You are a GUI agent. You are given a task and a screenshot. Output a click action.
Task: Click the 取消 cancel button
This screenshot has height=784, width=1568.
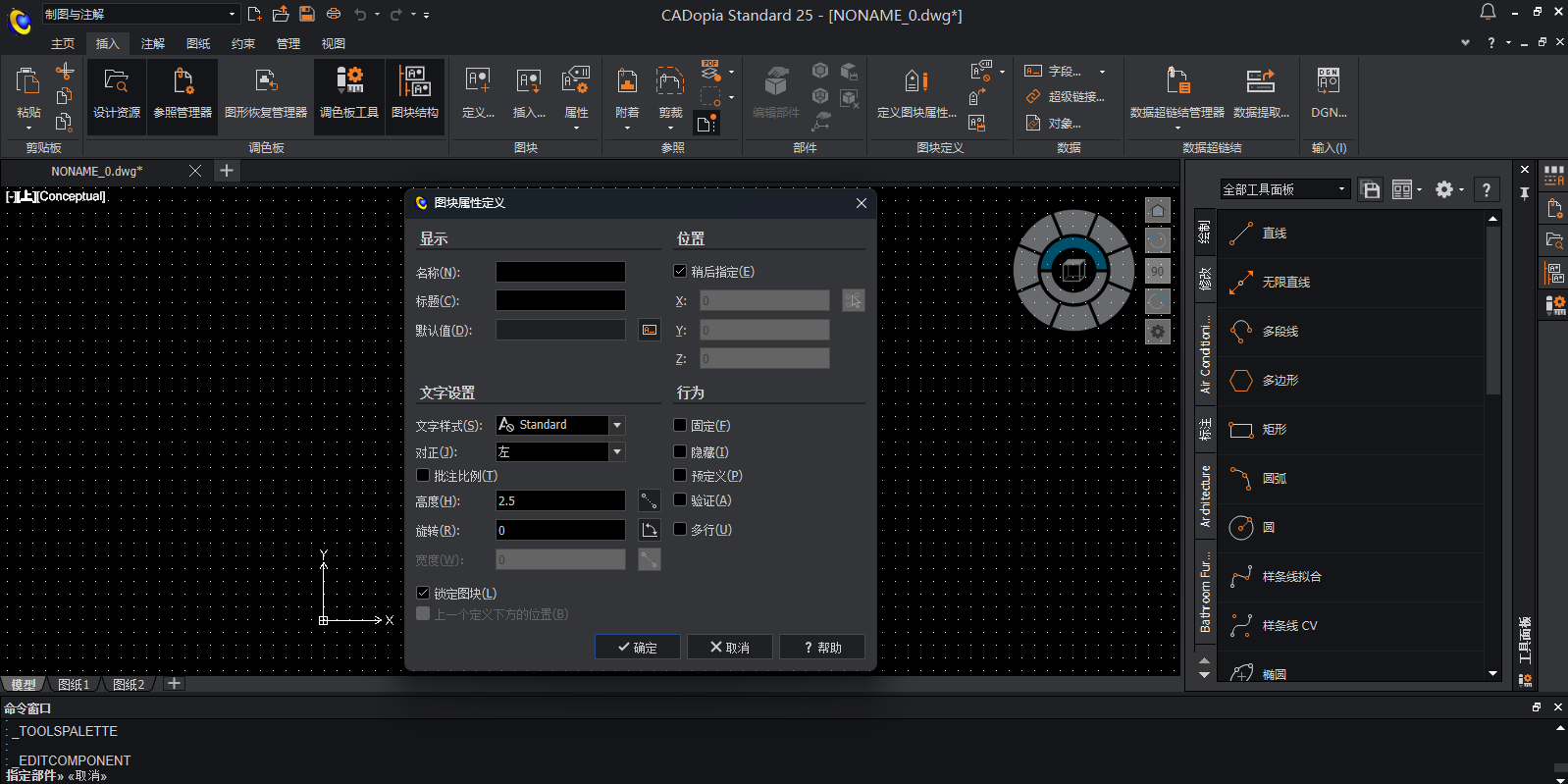tap(729, 648)
